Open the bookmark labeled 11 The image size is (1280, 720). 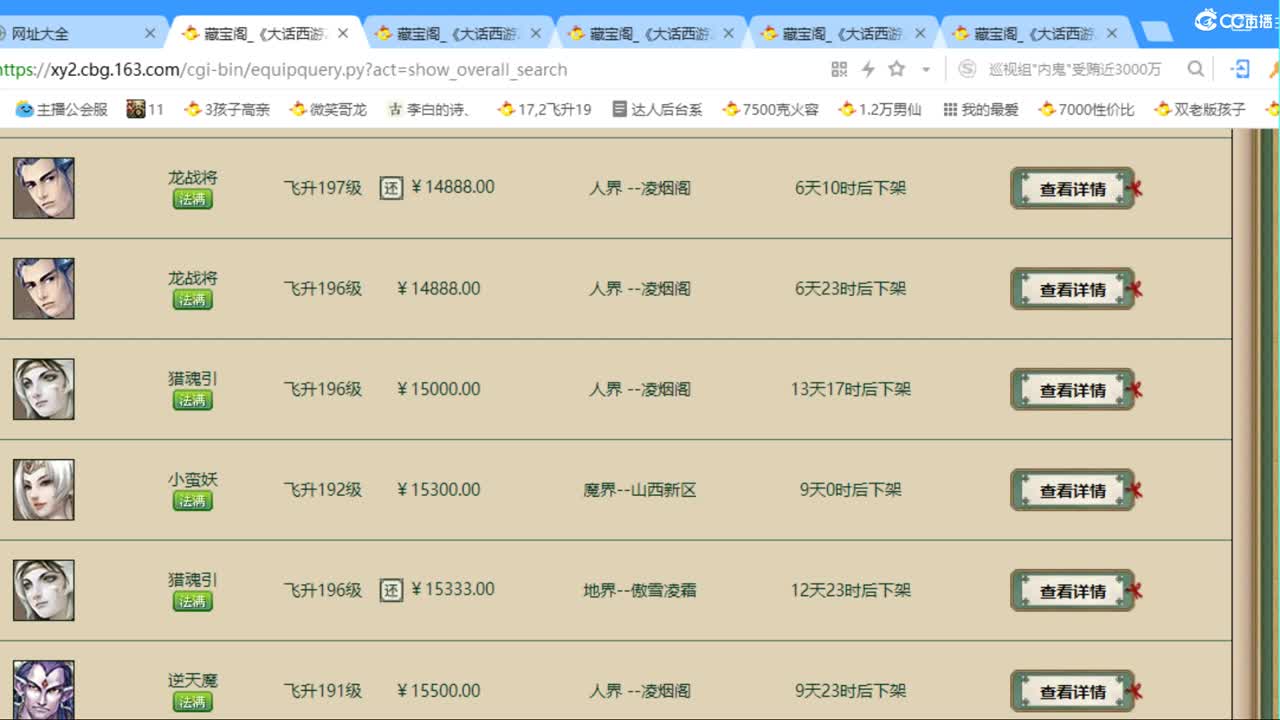(145, 109)
